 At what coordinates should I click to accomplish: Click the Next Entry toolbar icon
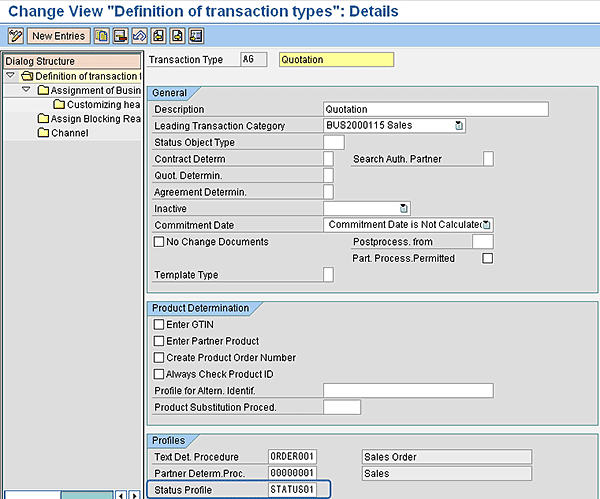coord(176,36)
